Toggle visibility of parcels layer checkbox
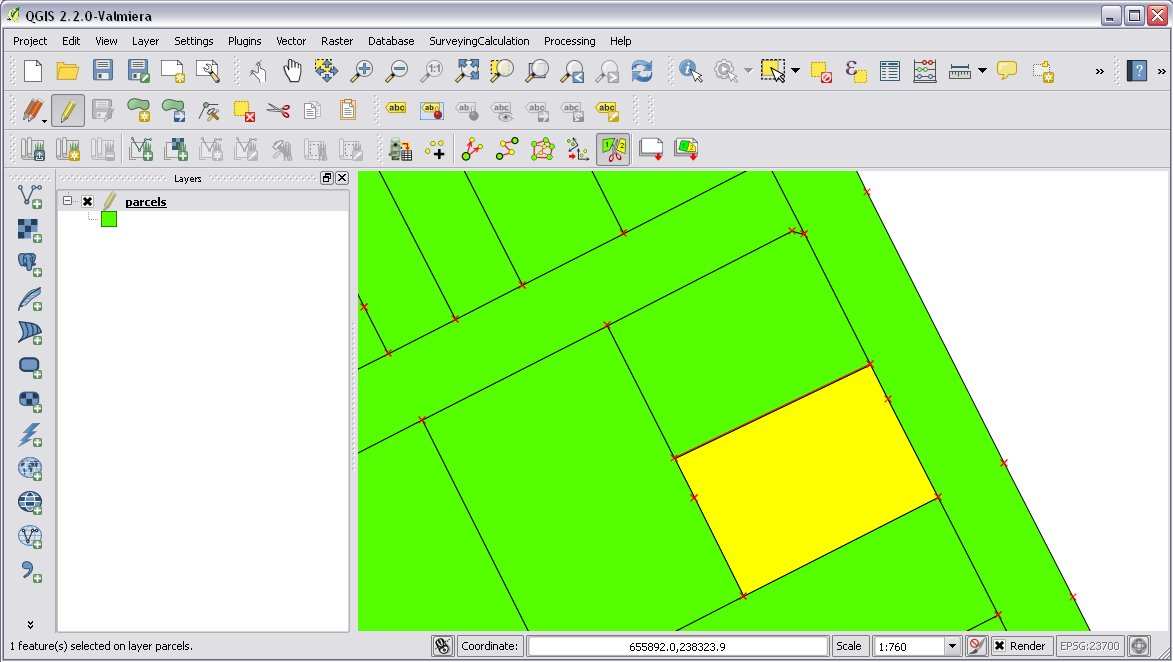The height and width of the screenshot is (662, 1173). pyautogui.click(x=88, y=202)
